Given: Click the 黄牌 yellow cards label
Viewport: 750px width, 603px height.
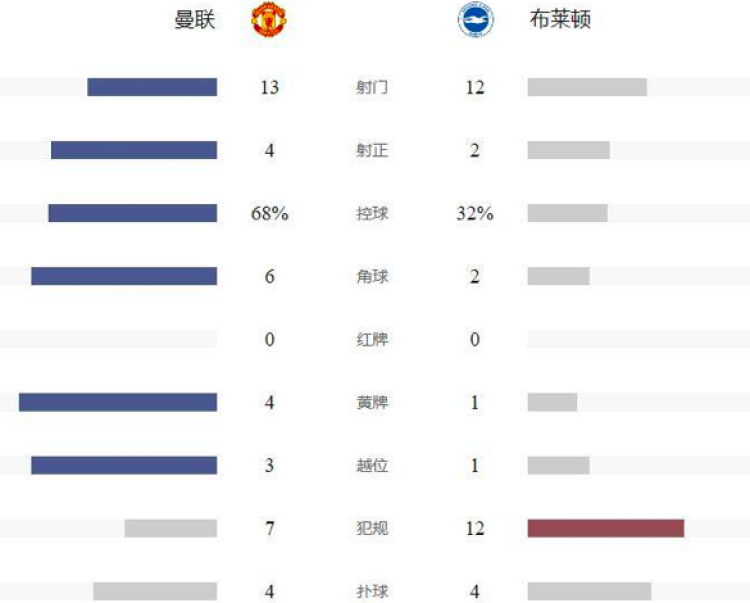Looking at the screenshot, I should tap(372, 402).
